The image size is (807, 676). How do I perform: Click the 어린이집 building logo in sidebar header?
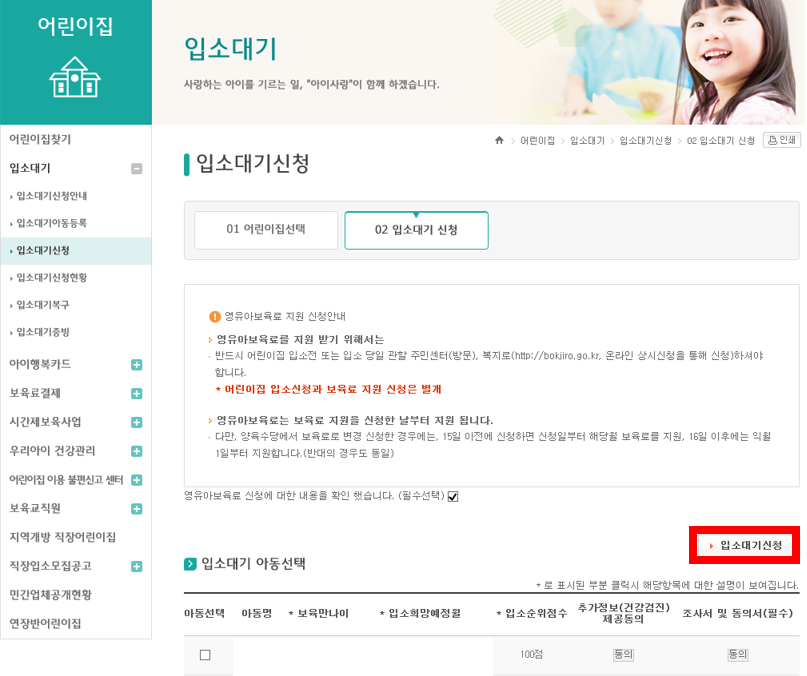point(75,78)
